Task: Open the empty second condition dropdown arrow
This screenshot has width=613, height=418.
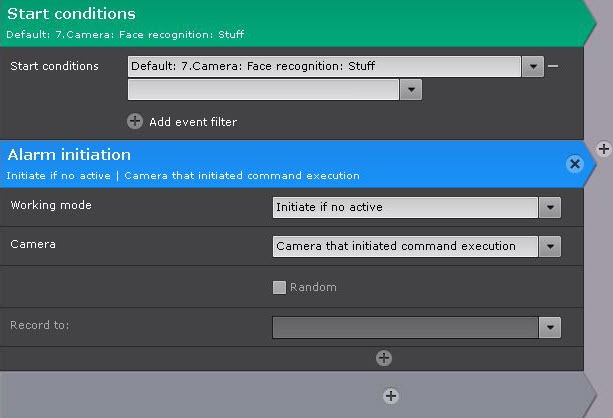Action: click(410, 90)
